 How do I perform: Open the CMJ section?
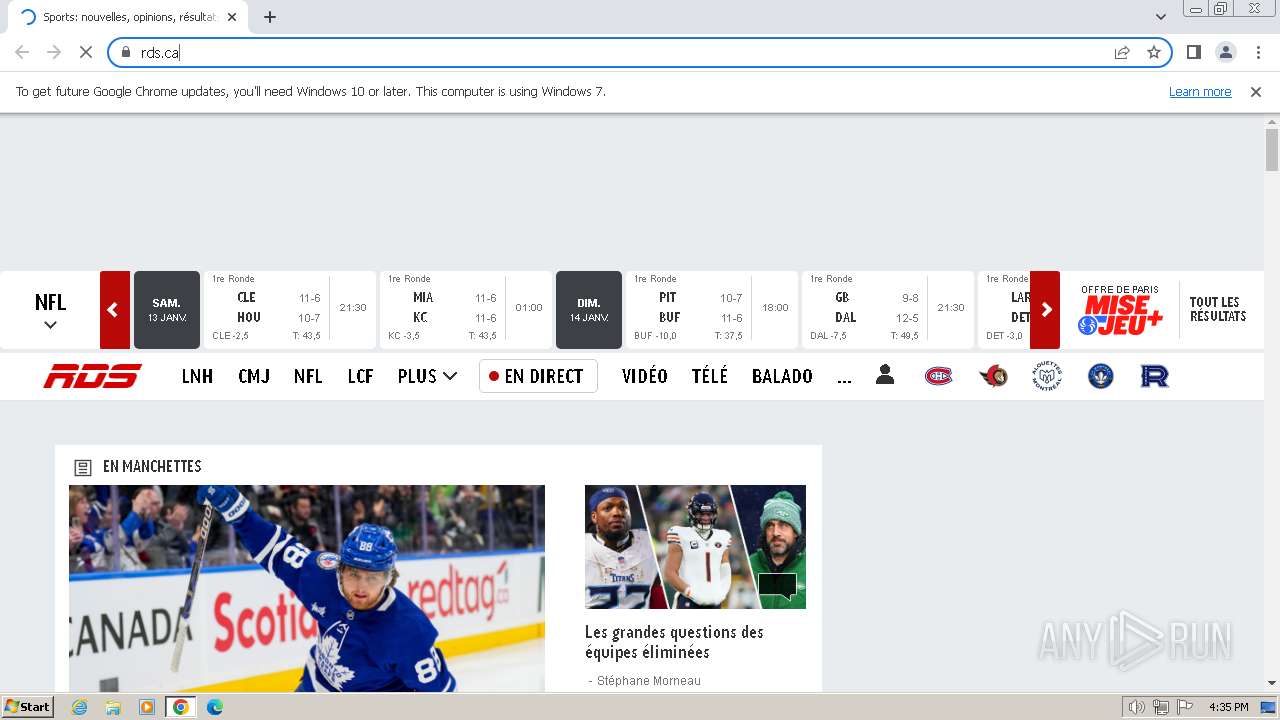254,376
